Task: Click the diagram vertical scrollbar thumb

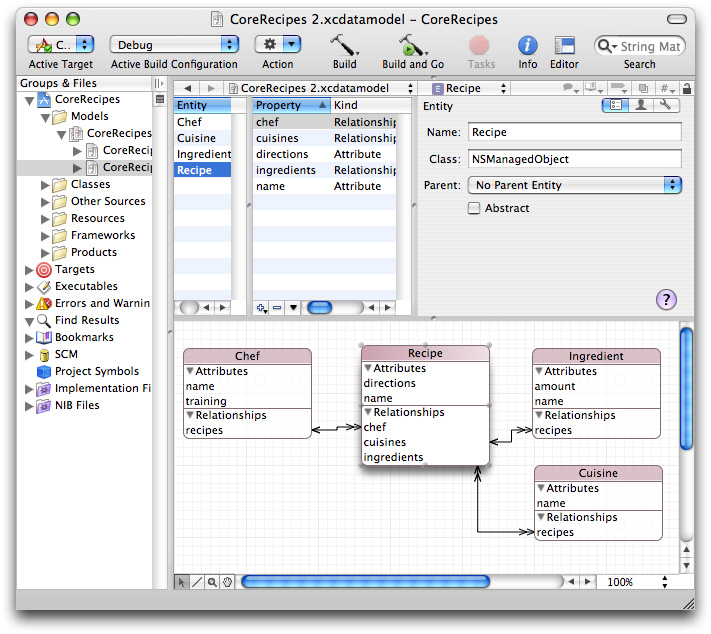Action: (x=687, y=388)
